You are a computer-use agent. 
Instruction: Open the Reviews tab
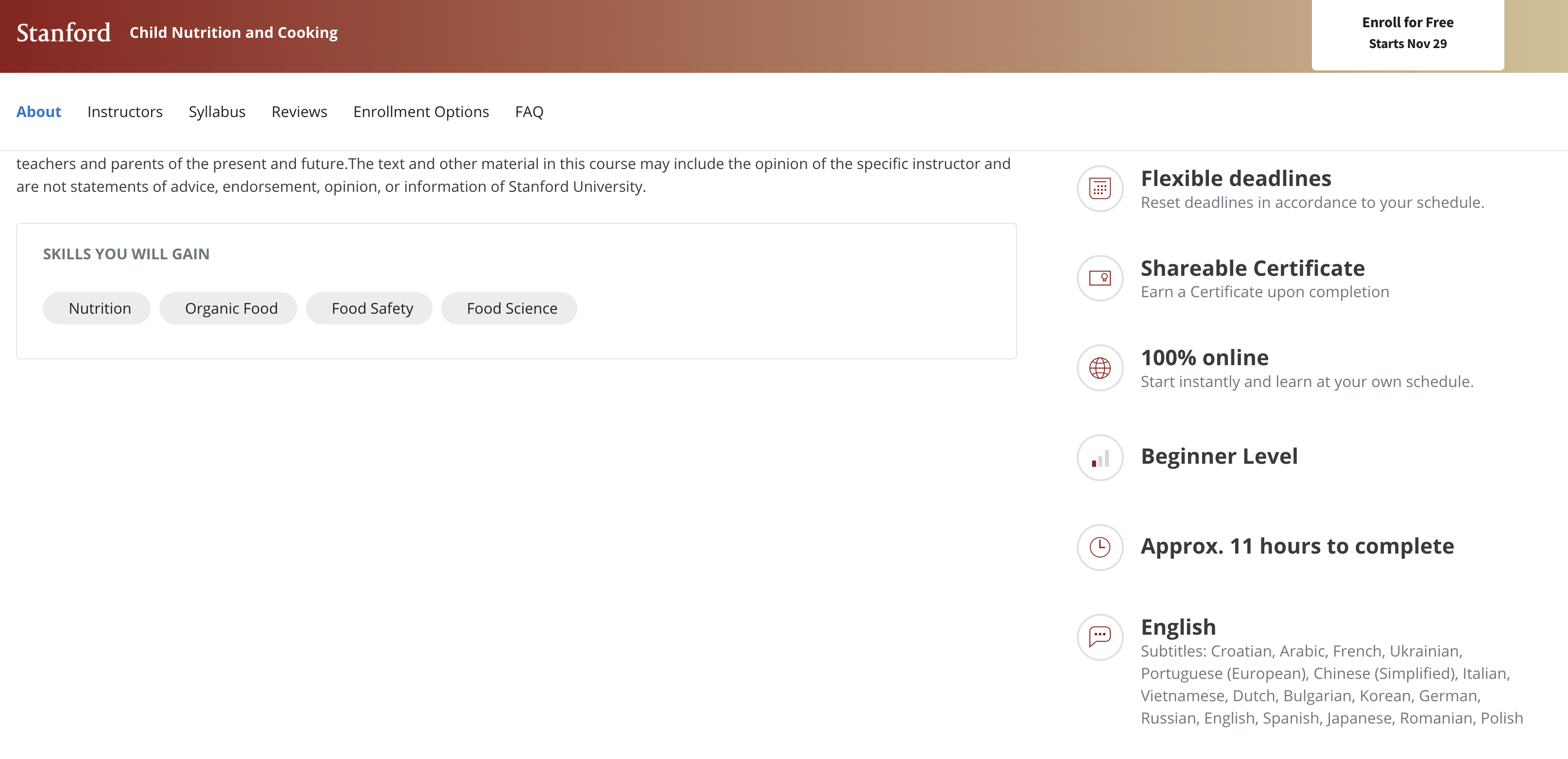point(299,112)
